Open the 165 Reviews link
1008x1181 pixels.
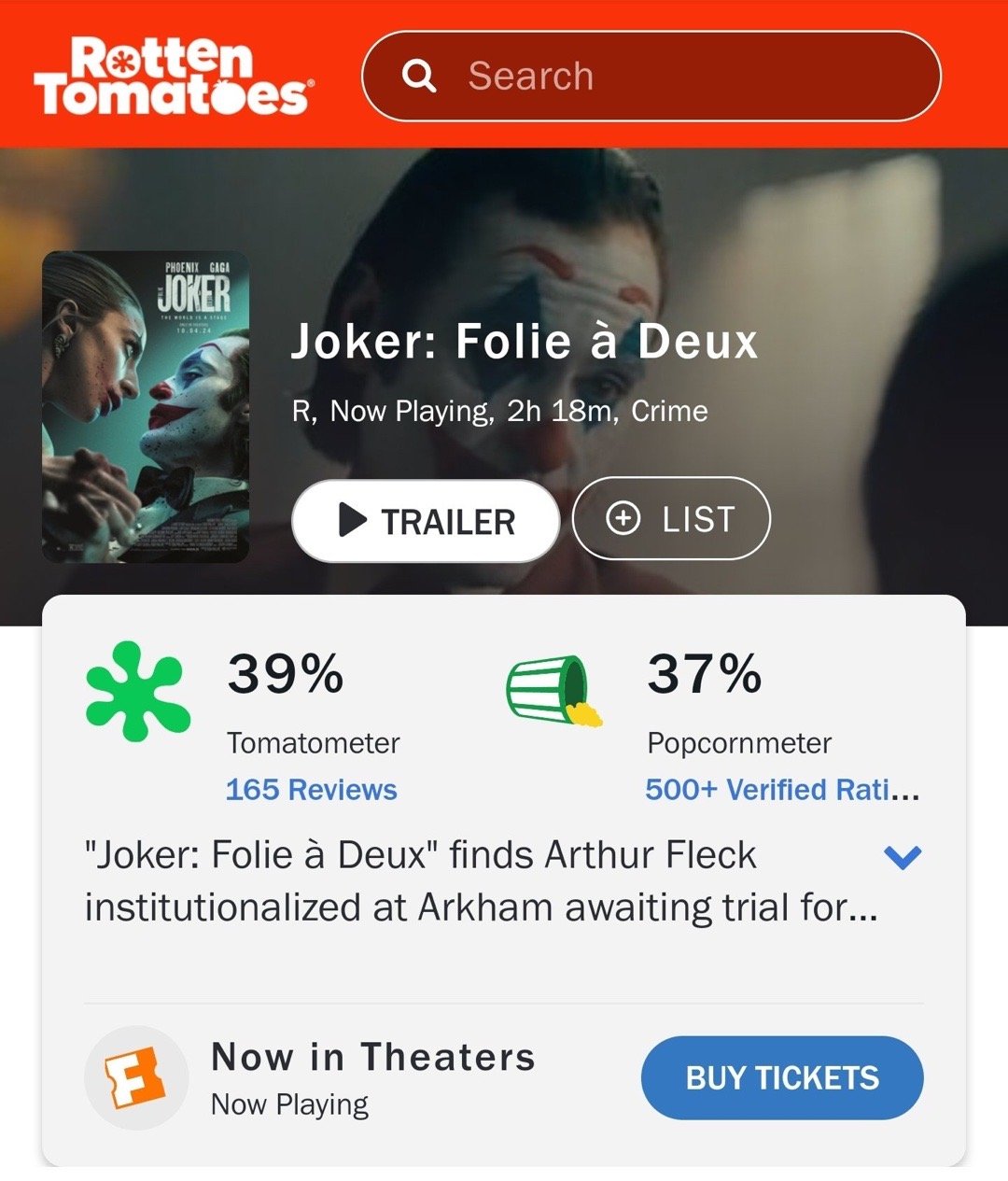312,790
